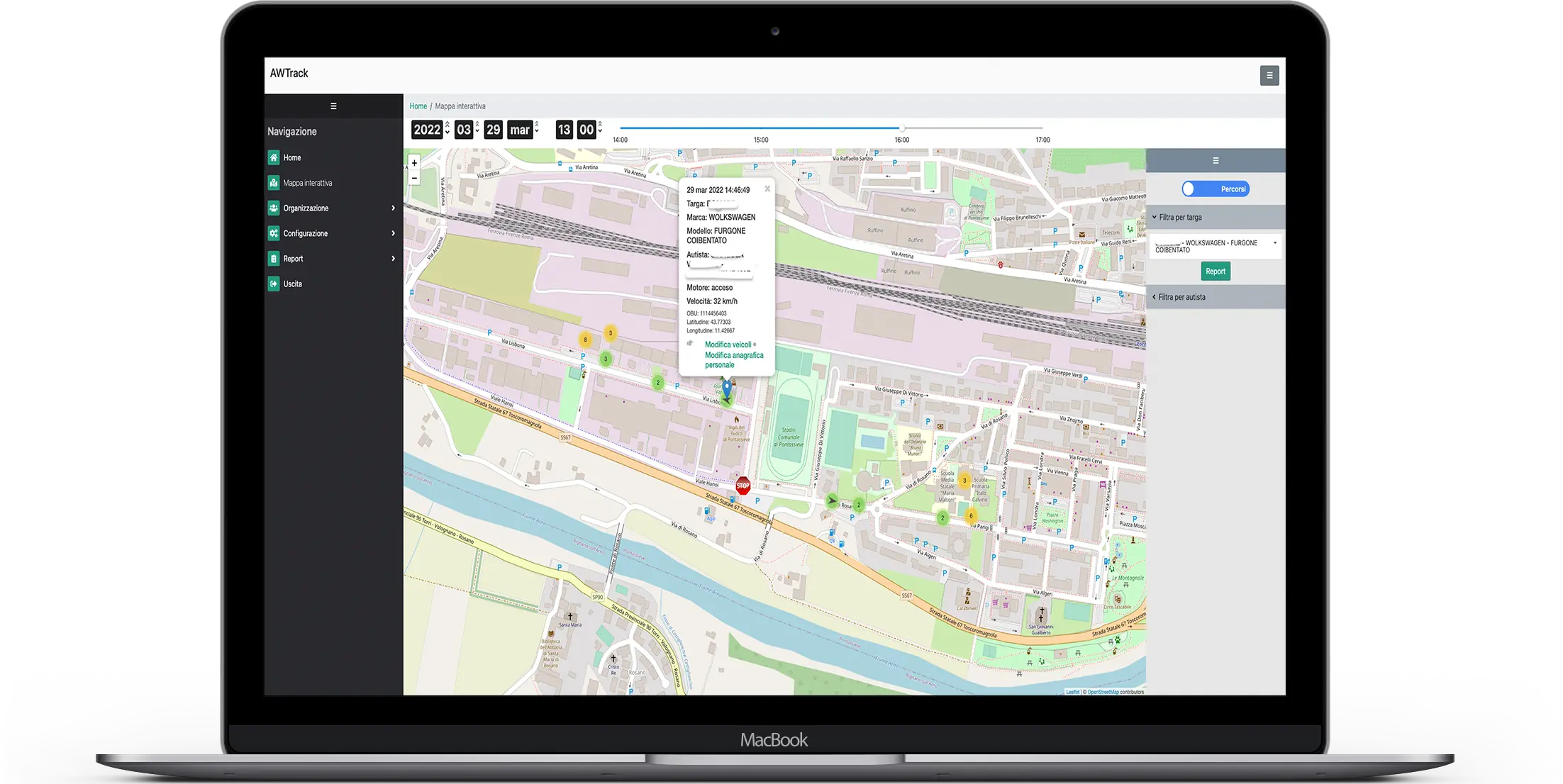The width and height of the screenshot is (1563, 784).
Task: Zoom in the map with plus button
Action: tap(414, 163)
